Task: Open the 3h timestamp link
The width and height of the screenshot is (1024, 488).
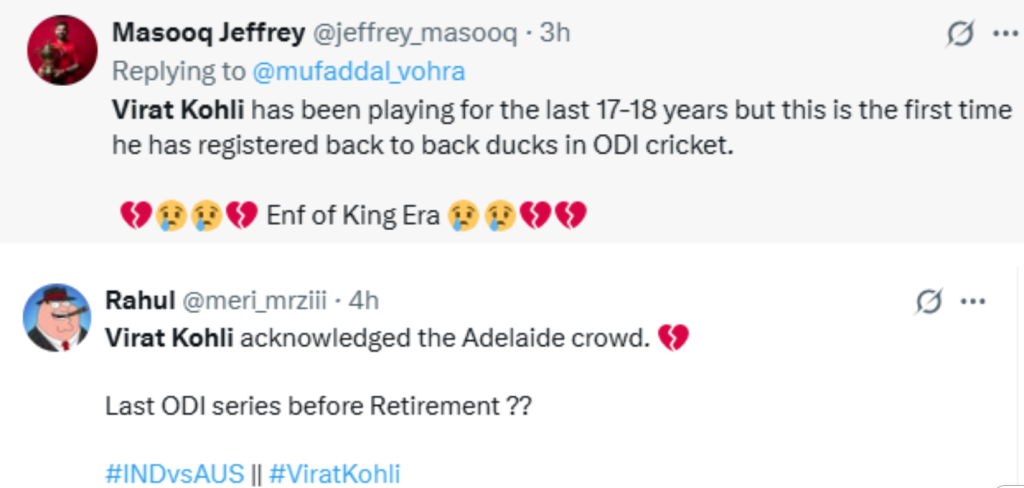Action: (x=554, y=33)
